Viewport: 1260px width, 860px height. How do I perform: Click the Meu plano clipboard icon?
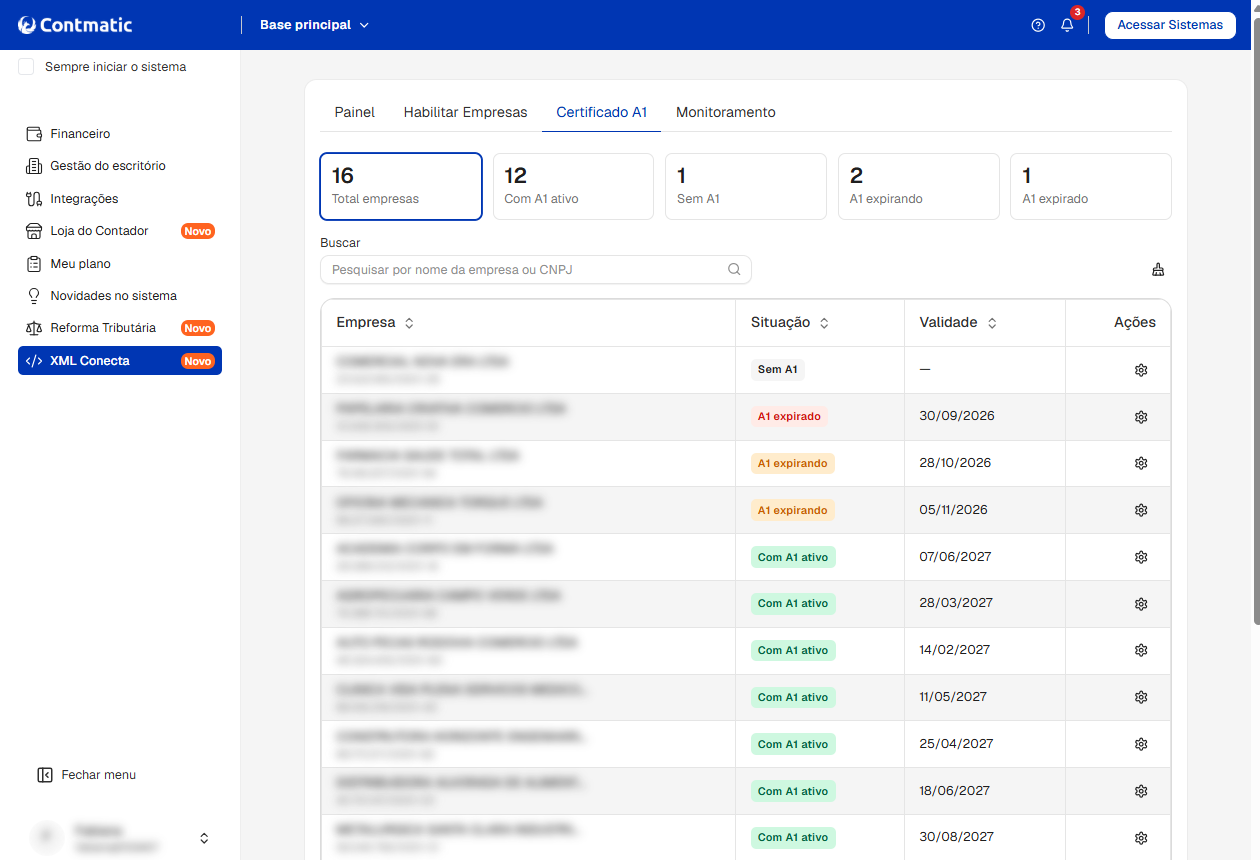coord(33,264)
